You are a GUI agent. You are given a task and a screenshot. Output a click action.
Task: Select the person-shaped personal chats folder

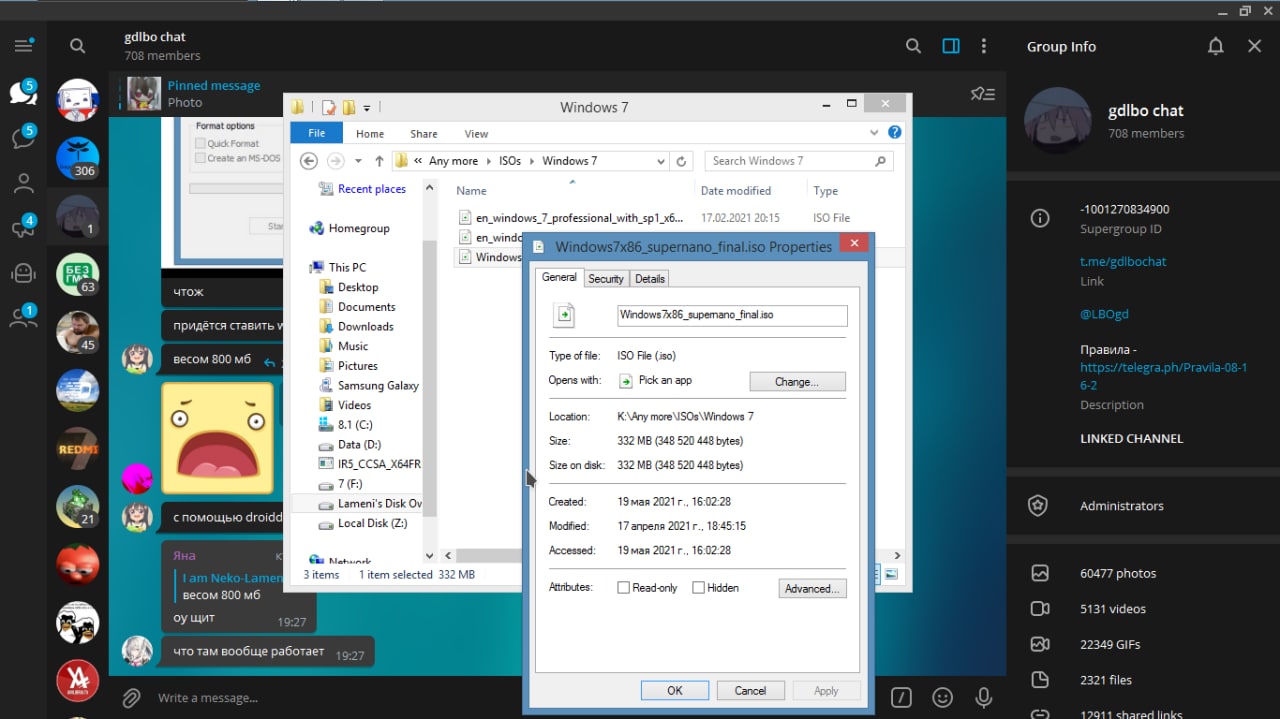point(23,183)
